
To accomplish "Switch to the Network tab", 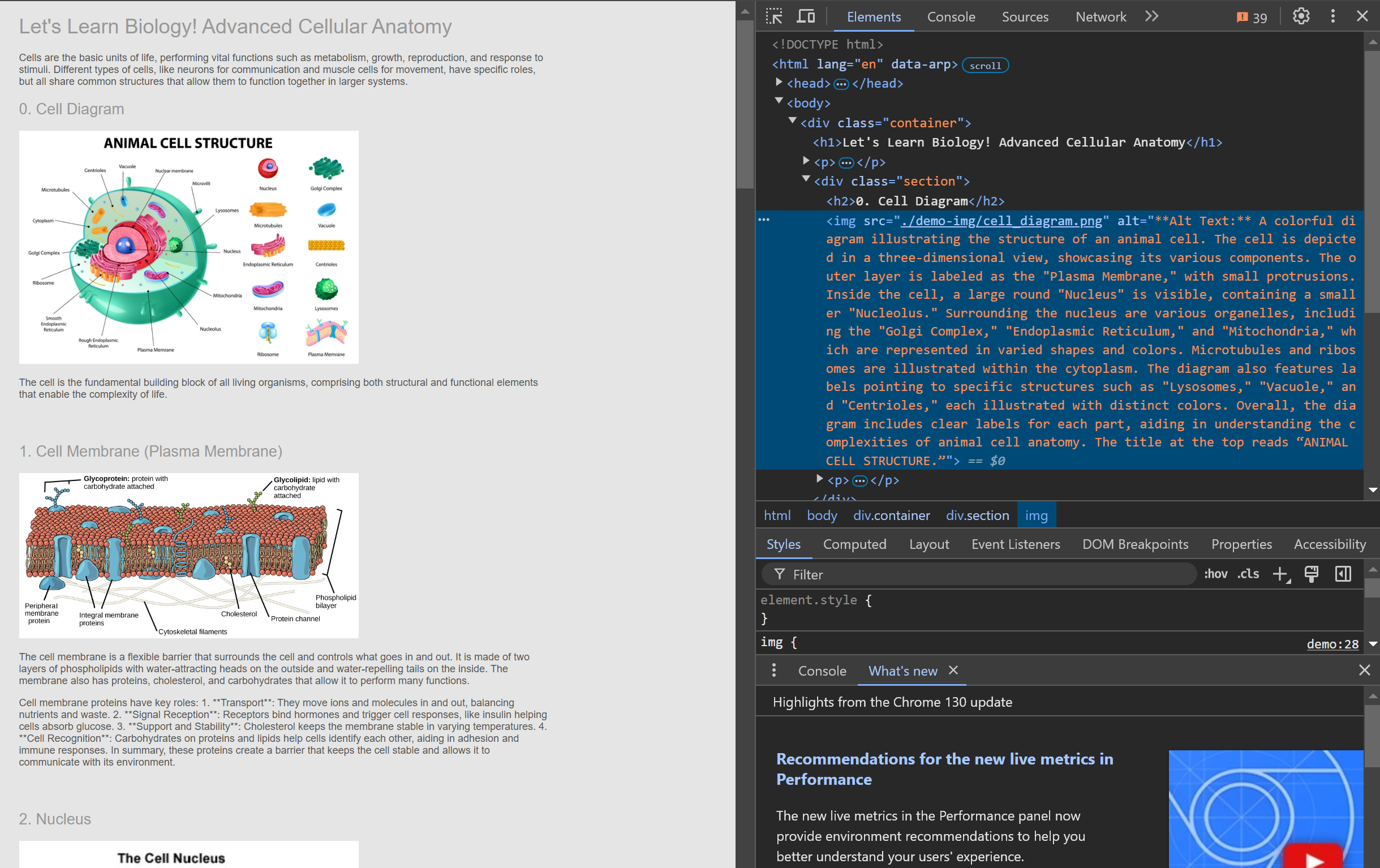I will [x=1100, y=17].
